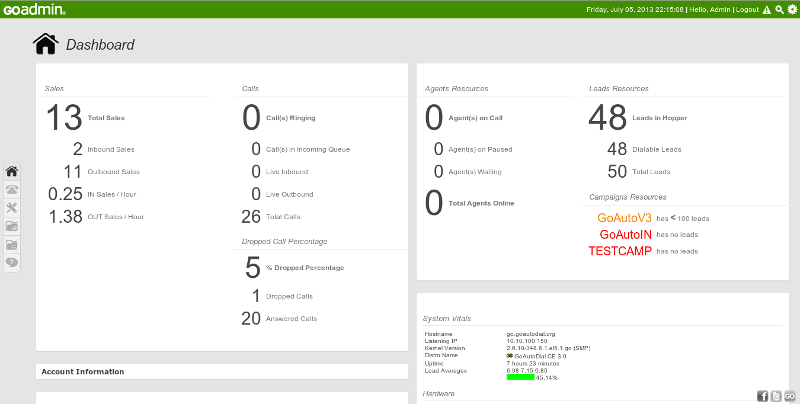Click the Agent(s) on Call label
This screenshot has width=800, height=404.
coord(476,118)
